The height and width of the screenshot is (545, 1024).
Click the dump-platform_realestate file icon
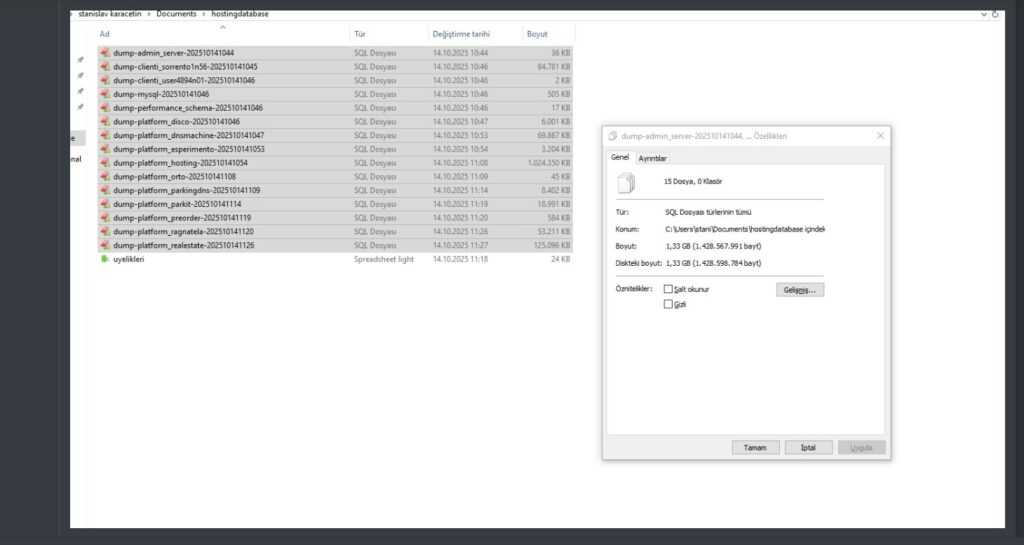pyautogui.click(x=104, y=245)
